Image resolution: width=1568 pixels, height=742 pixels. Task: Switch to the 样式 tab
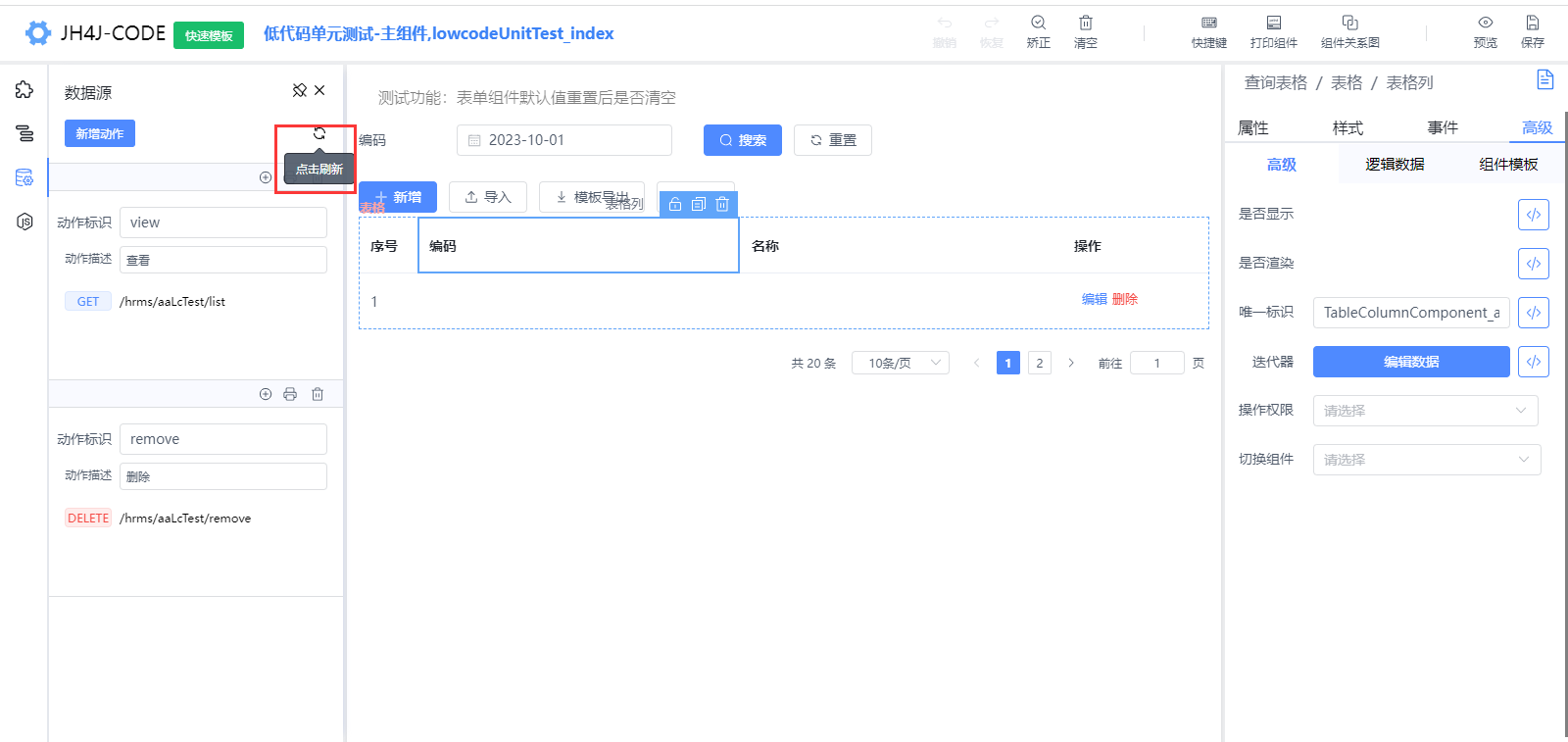(1347, 127)
